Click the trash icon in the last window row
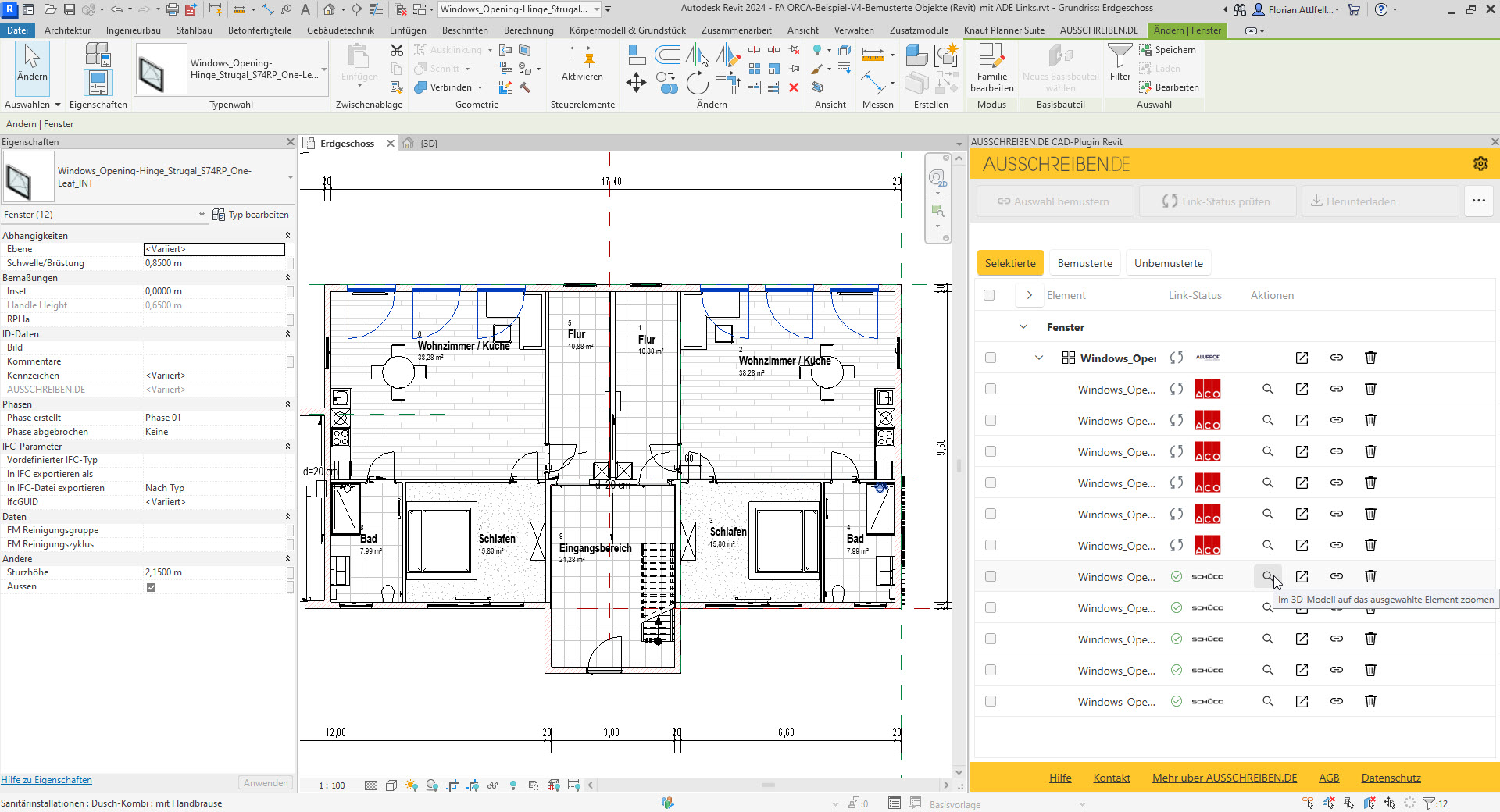The width and height of the screenshot is (1500, 812). point(1370,701)
